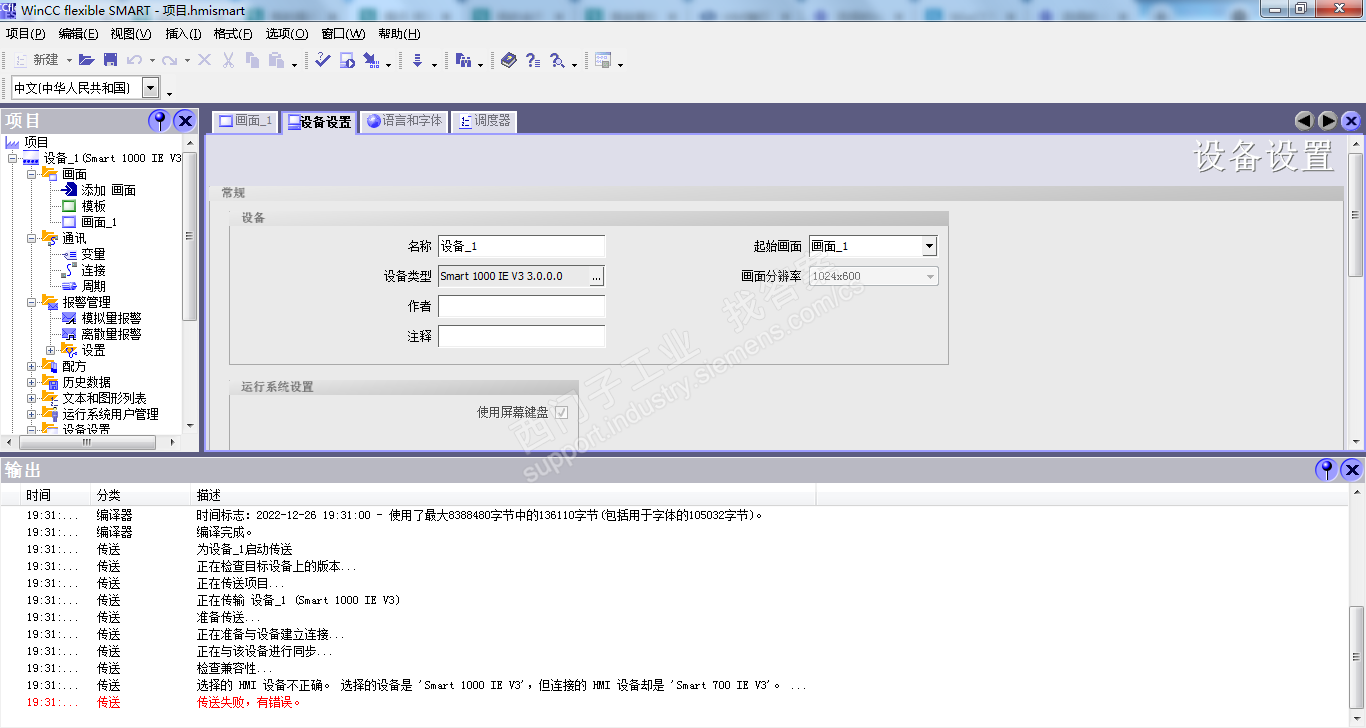Open the 插入(I) menu

(183, 34)
